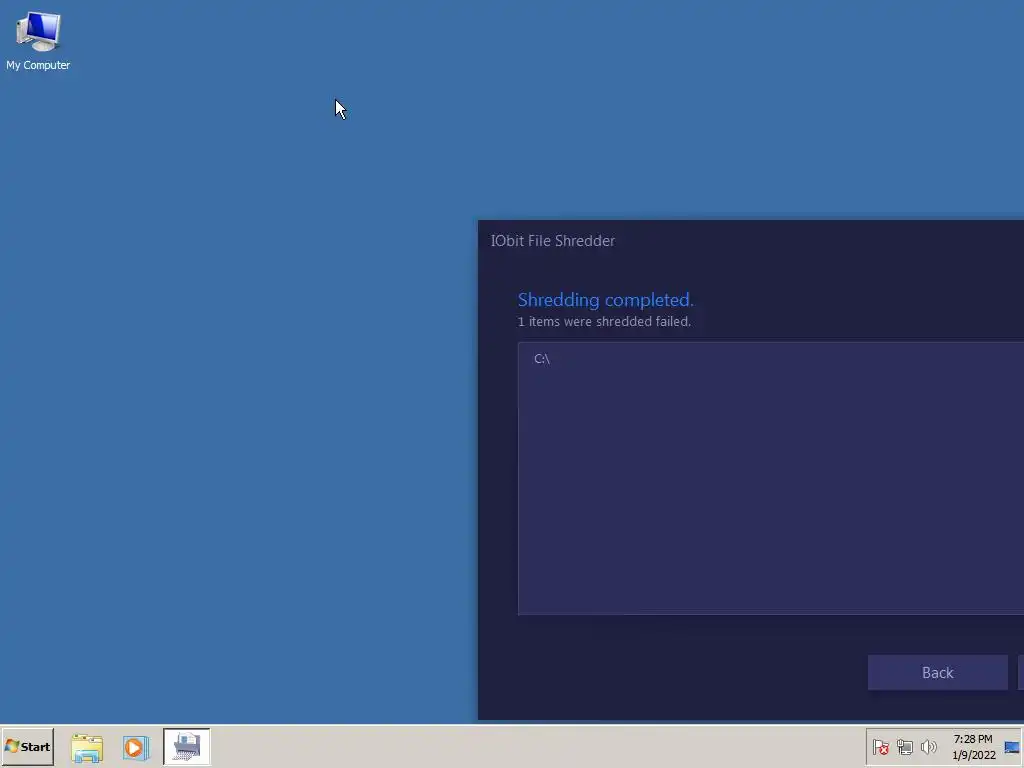Image resolution: width=1024 pixels, height=768 pixels.
Task: Select the My Computer desktop icon
Action: (x=38, y=41)
